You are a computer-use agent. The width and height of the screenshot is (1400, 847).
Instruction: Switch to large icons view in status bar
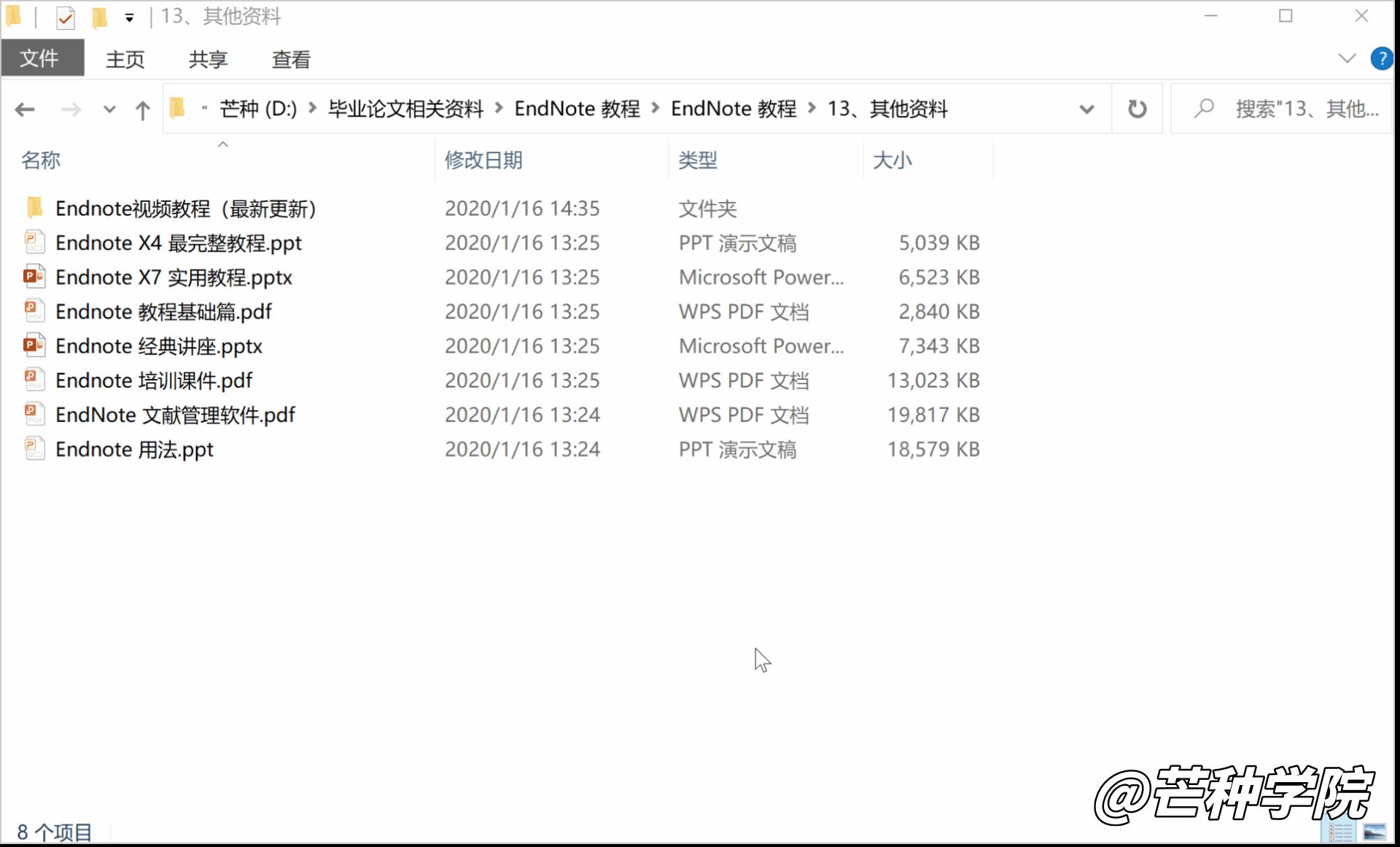(1374, 832)
